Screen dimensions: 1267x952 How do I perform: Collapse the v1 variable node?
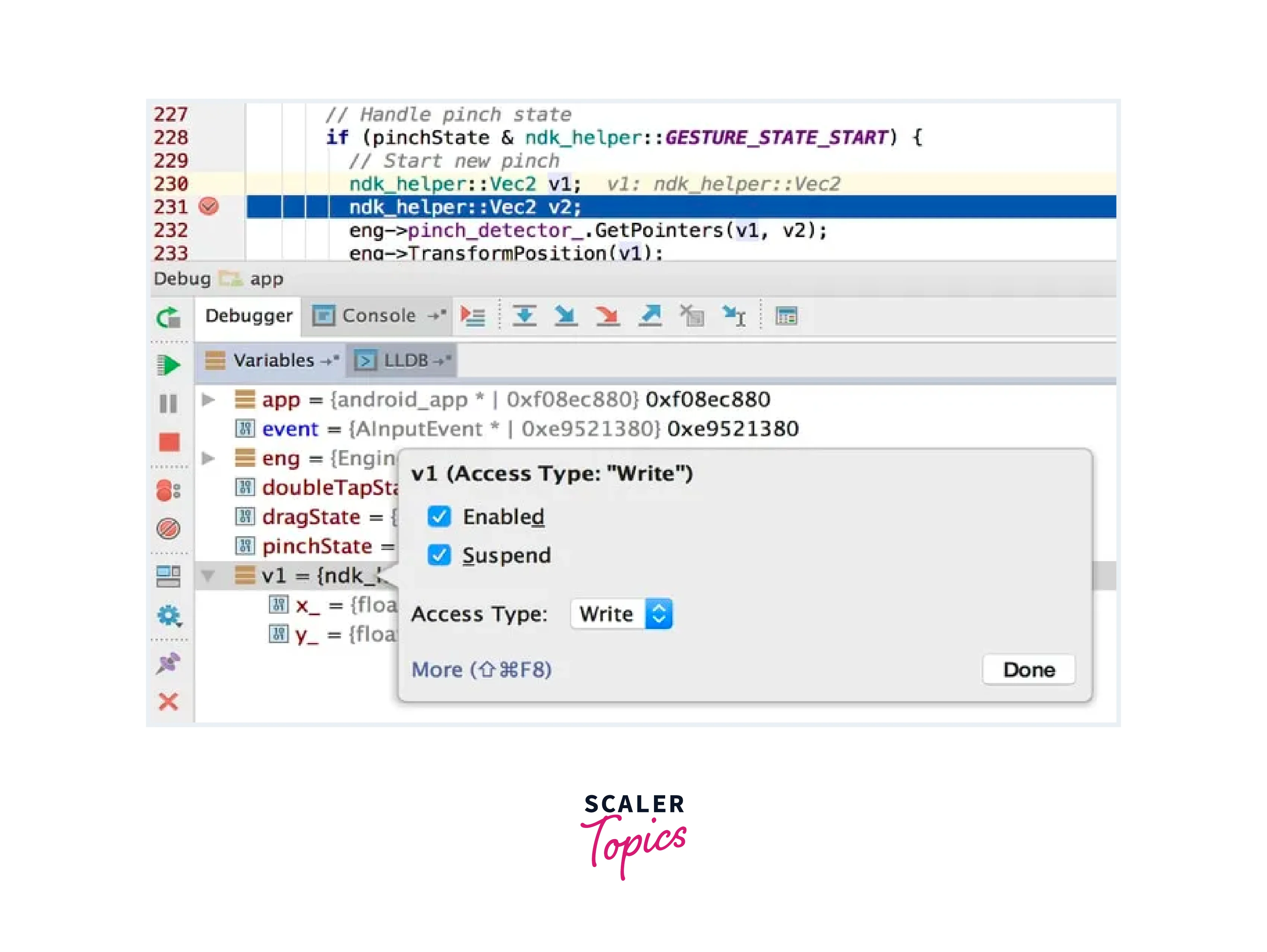click(208, 576)
